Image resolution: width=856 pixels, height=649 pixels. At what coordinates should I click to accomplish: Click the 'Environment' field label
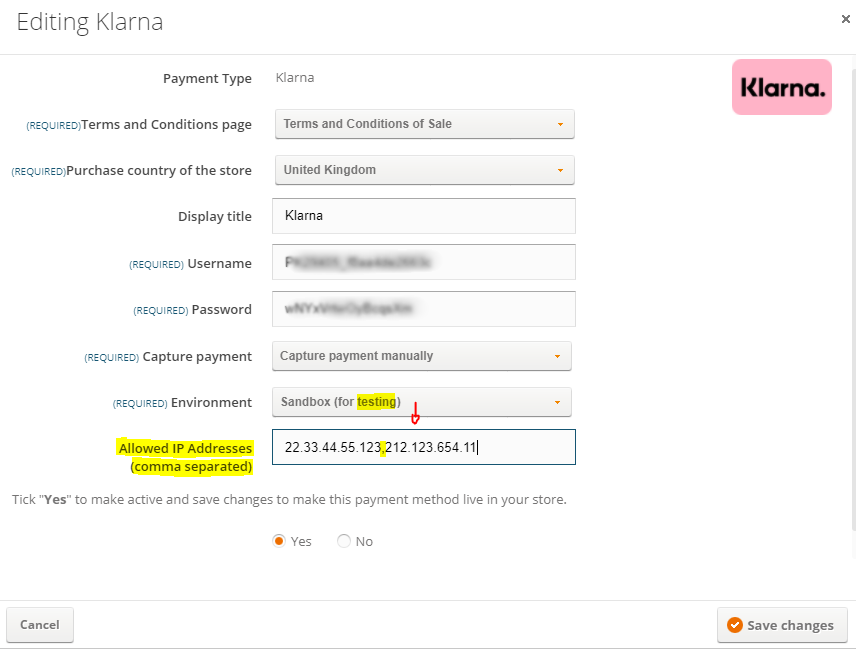(x=211, y=402)
